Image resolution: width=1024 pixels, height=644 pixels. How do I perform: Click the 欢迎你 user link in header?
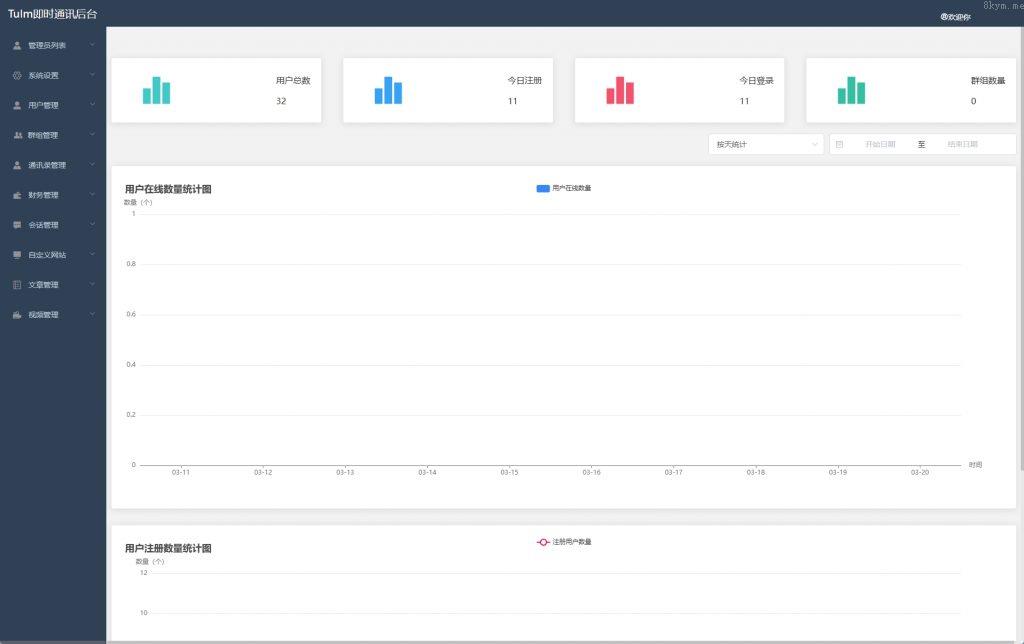tap(955, 17)
